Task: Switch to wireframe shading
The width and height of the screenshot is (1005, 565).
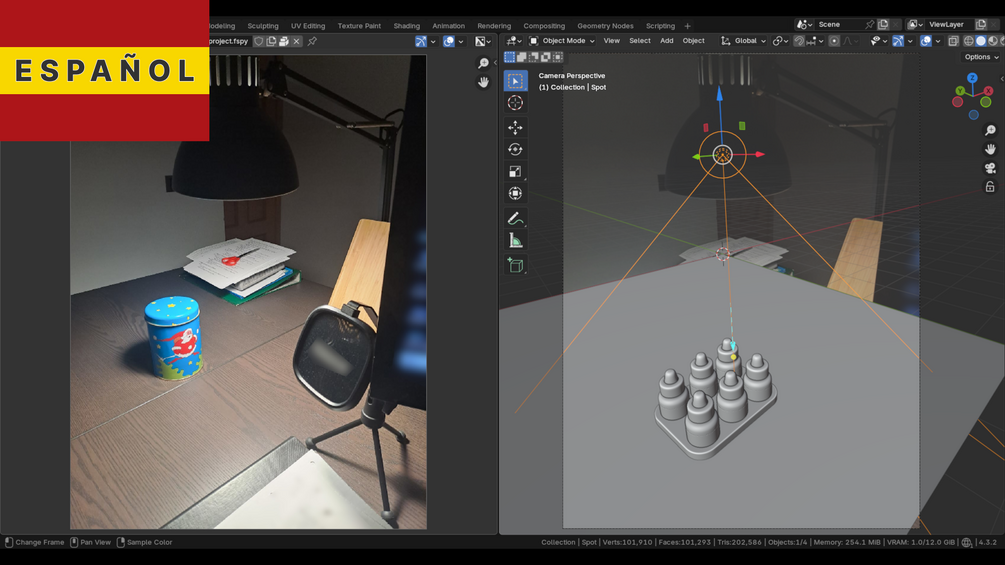Action: [968, 41]
